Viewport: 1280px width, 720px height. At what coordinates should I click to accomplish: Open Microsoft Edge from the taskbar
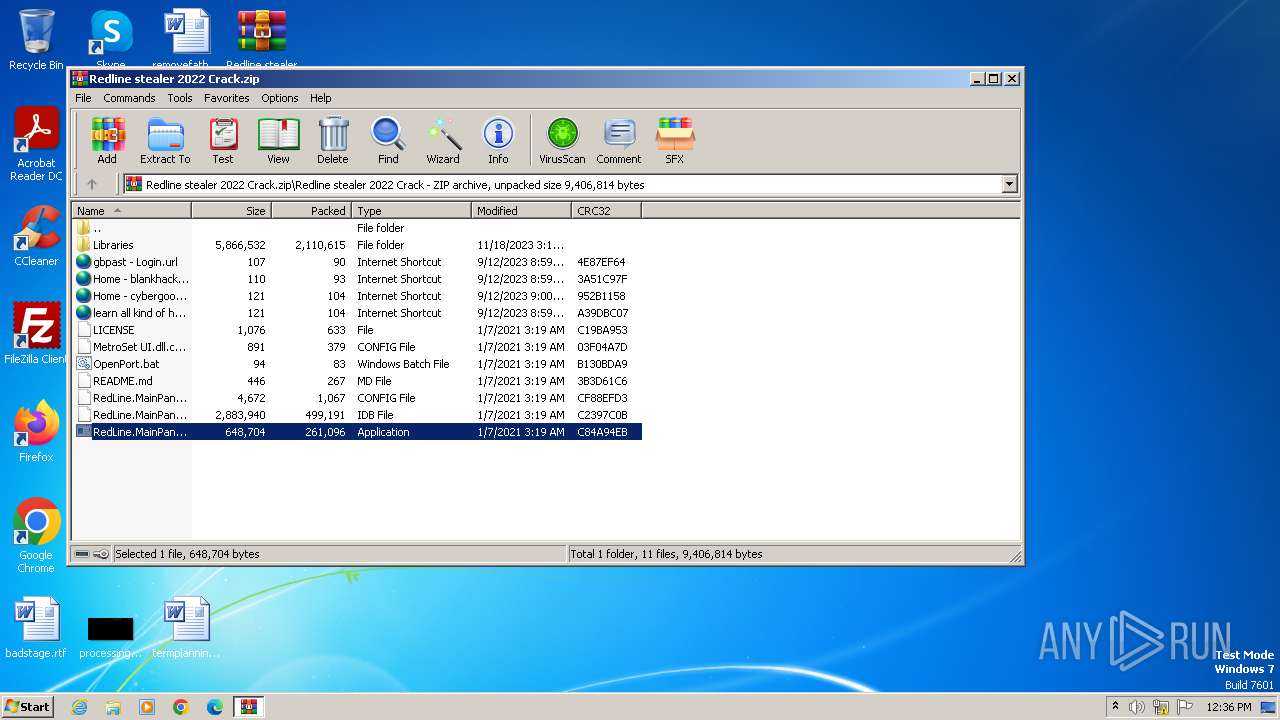click(215, 707)
